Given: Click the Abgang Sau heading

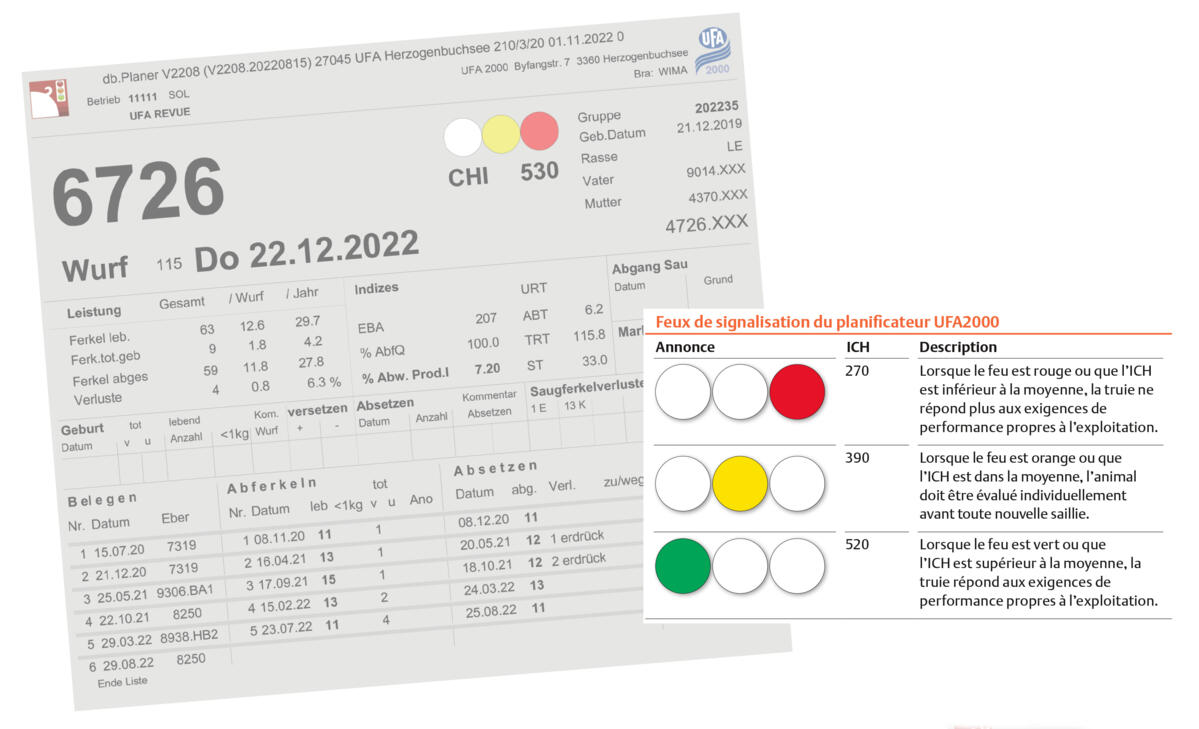Looking at the screenshot, I should pyautogui.click(x=648, y=266).
